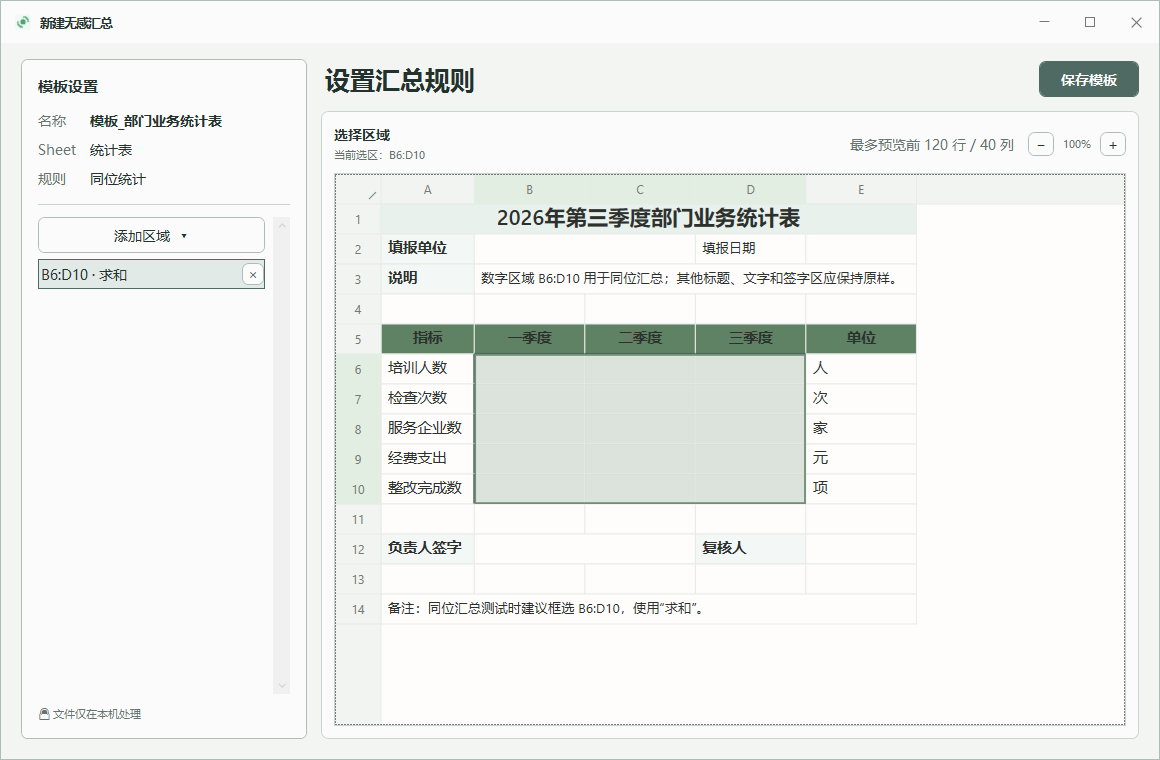Click the empty cell next to 填报单位
This screenshot has width=1160, height=760.
[584, 249]
